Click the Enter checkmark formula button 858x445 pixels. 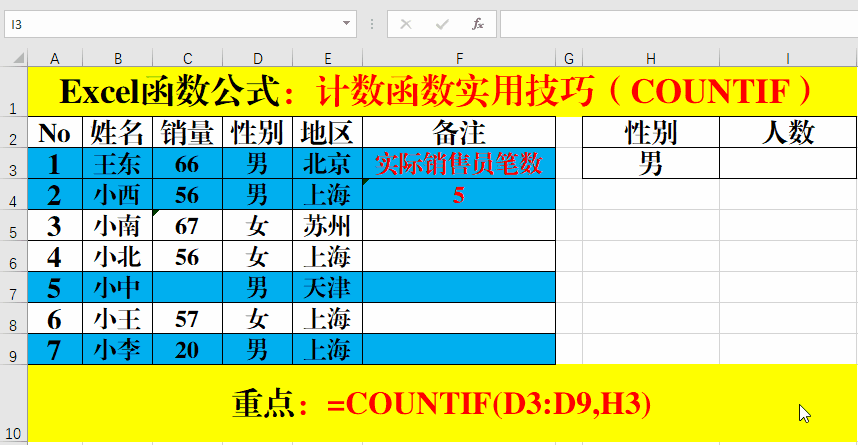pos(442,24)
